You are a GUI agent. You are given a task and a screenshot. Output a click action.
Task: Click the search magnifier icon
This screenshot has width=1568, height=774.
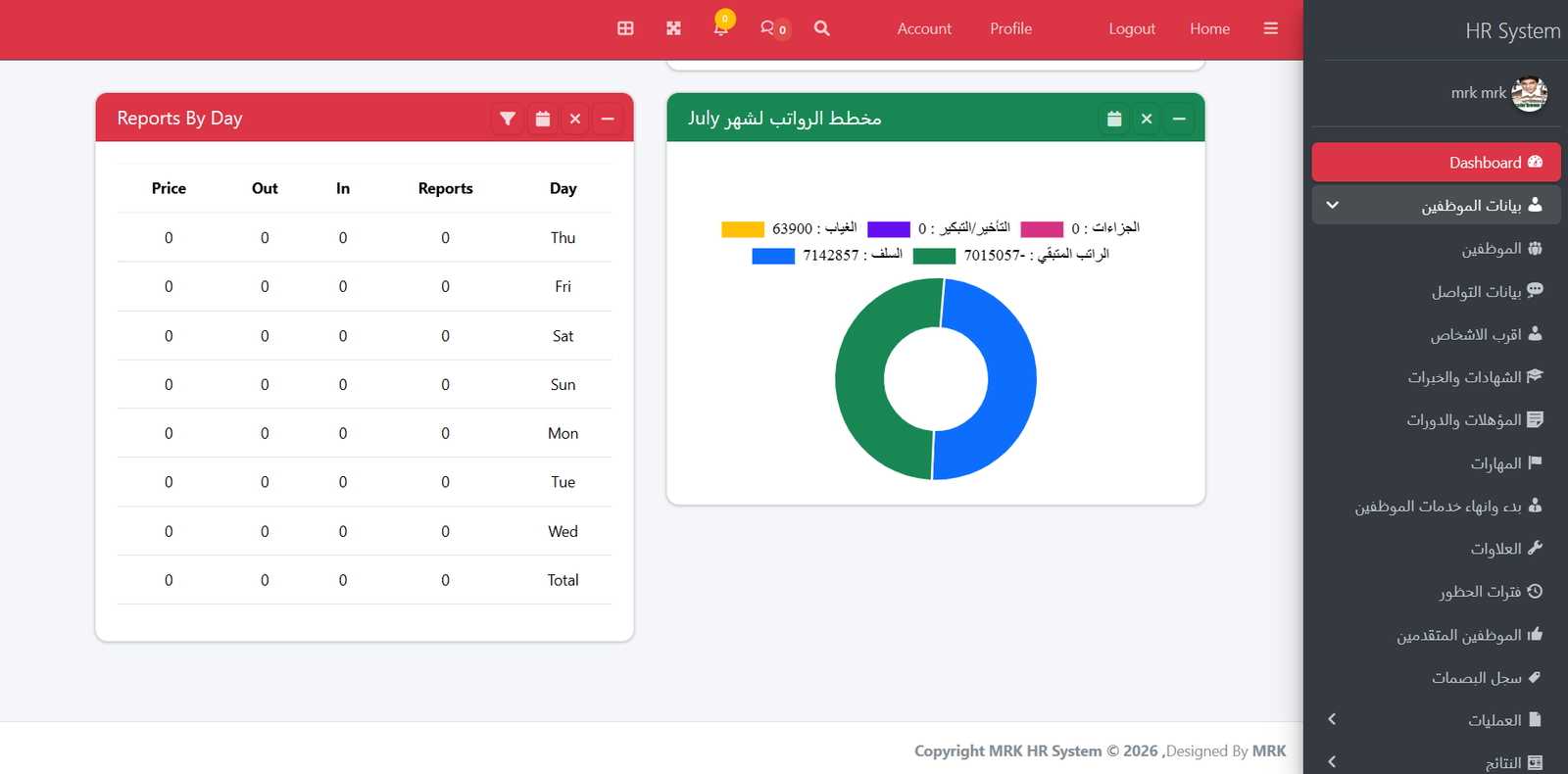tap(821, 28)
